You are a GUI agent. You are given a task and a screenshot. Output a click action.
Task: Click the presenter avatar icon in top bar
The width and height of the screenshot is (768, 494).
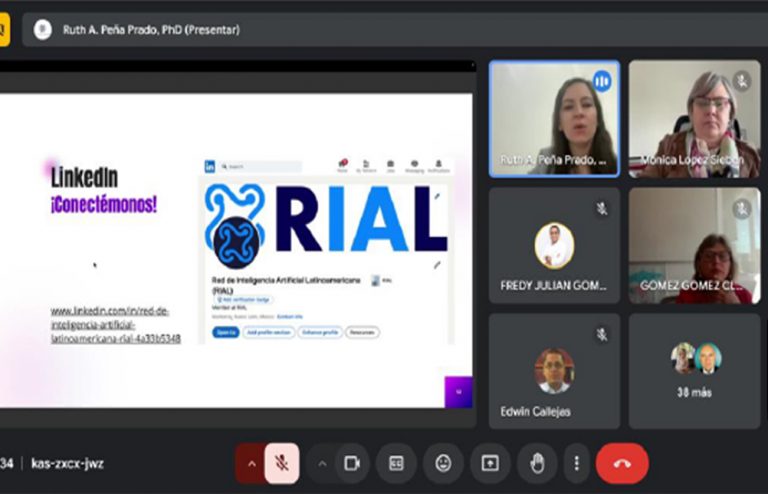coord(43,30)
